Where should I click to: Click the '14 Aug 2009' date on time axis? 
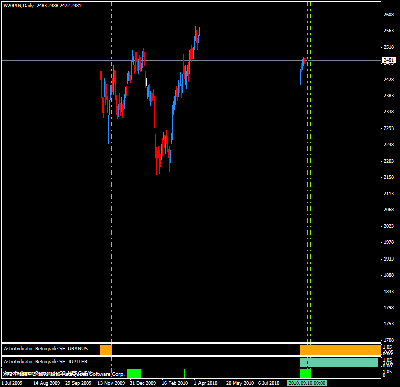coord(46,383)
